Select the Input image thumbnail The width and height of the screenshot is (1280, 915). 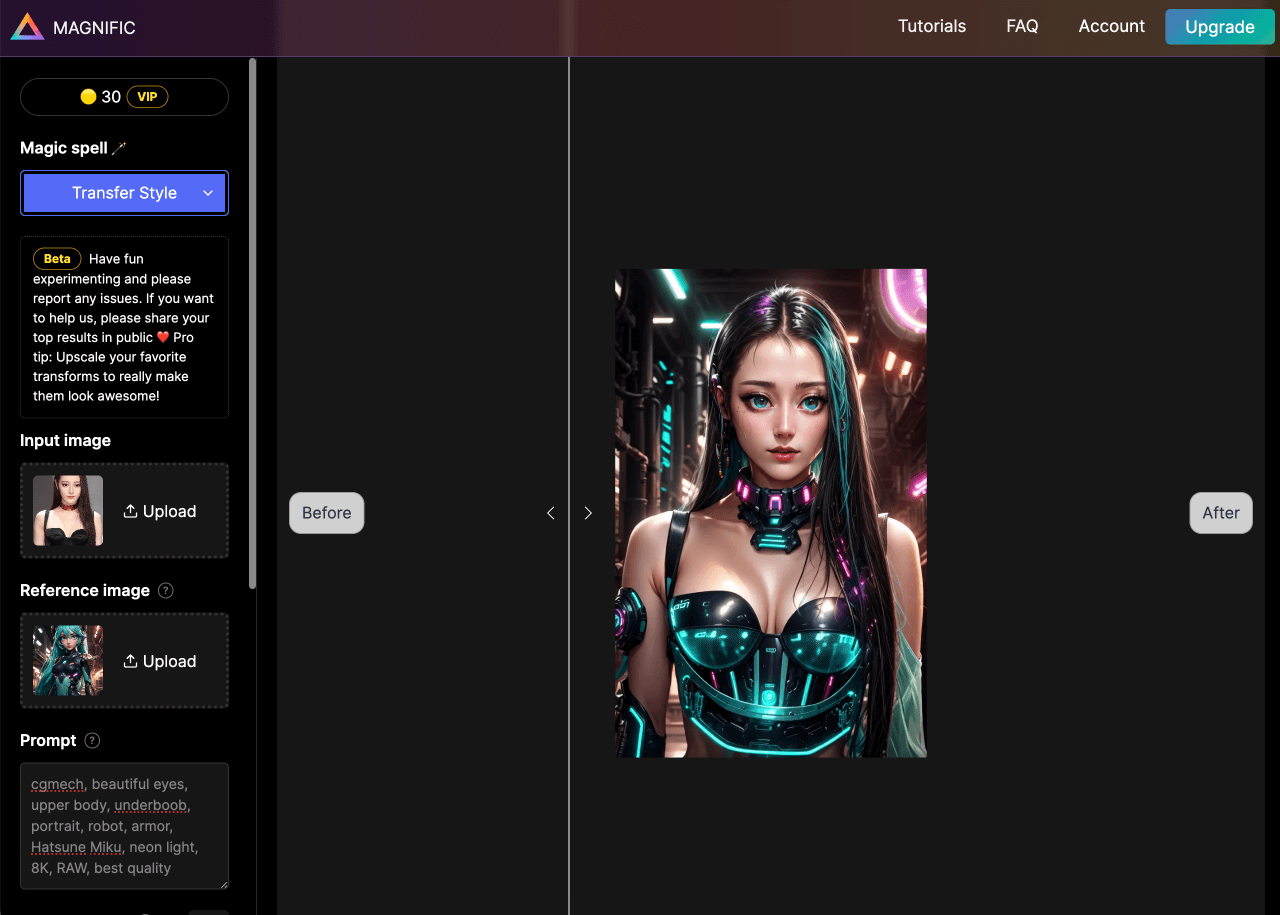pyautogui.click(x=68, y=511)
